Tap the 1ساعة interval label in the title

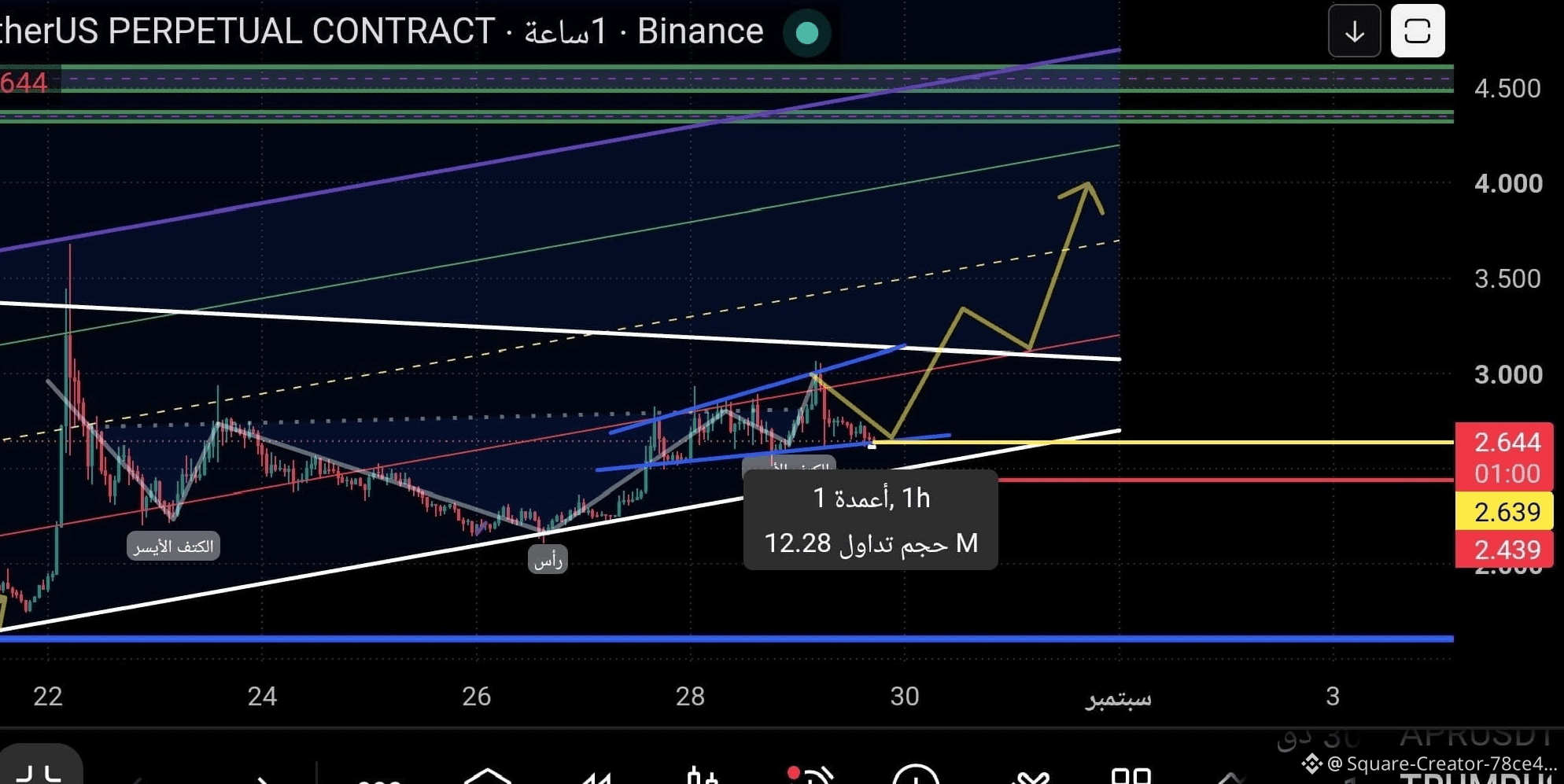click(565, 31)
